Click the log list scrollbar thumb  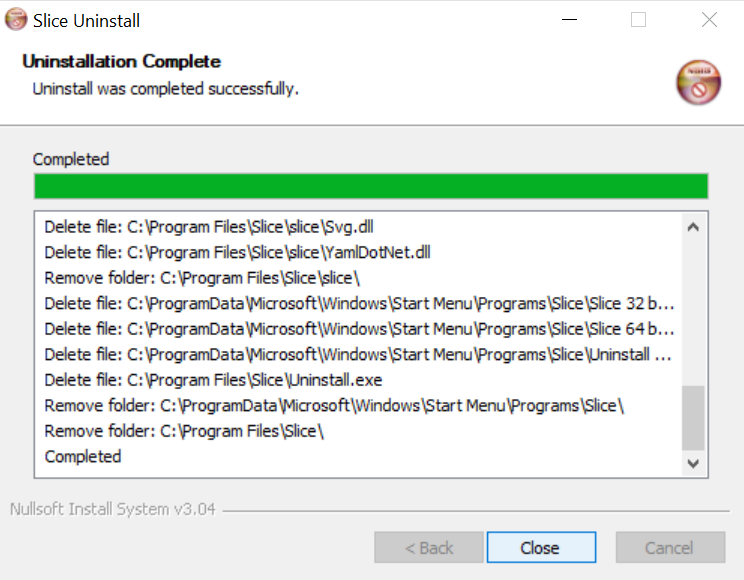[692, 418]
